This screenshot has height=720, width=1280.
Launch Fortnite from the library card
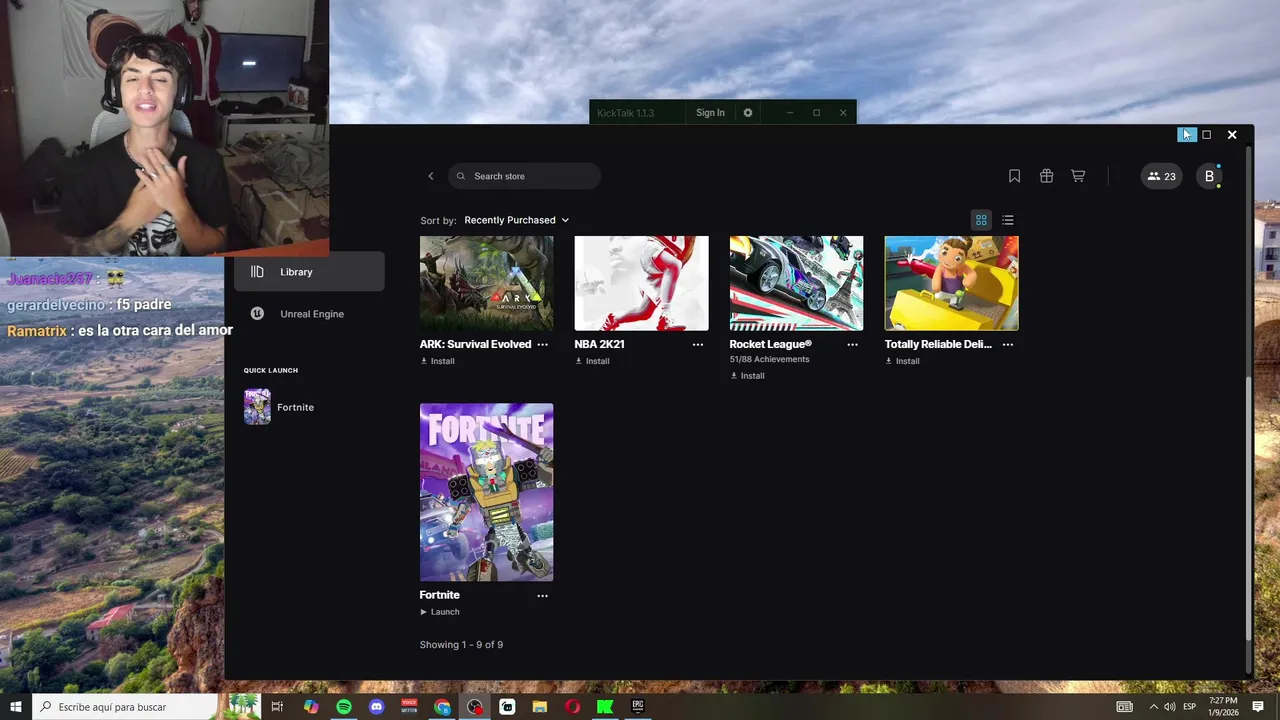[440, 612]
